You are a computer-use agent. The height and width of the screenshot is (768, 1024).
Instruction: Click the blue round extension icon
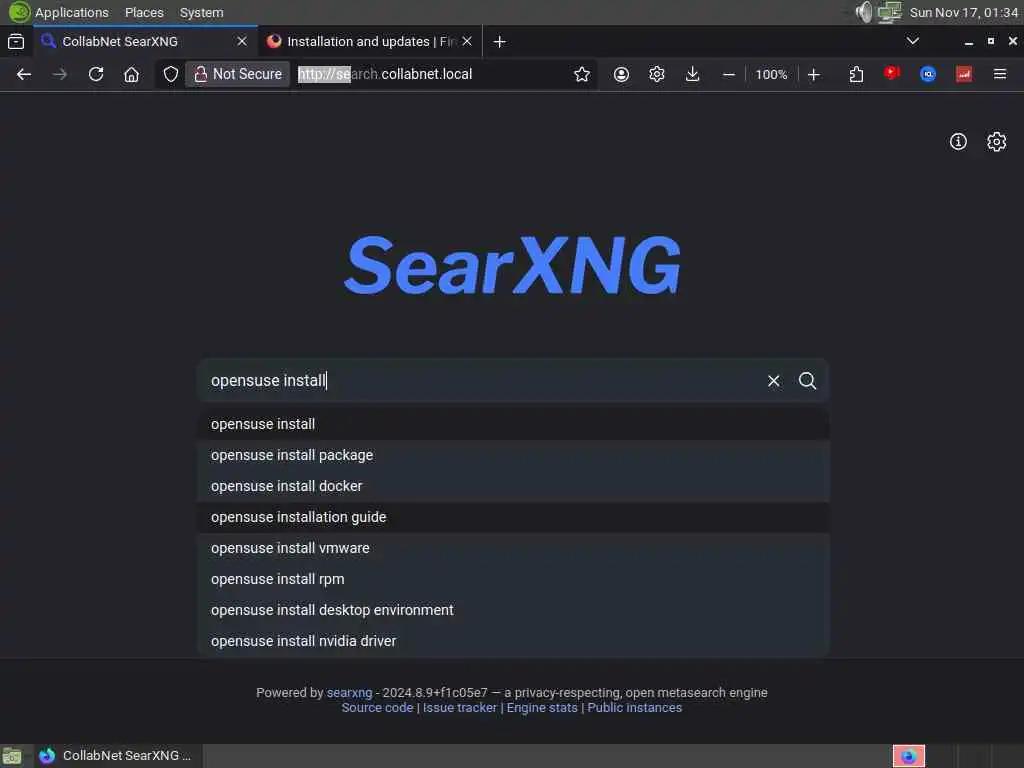pyautogui.click(x=928, y=74)
